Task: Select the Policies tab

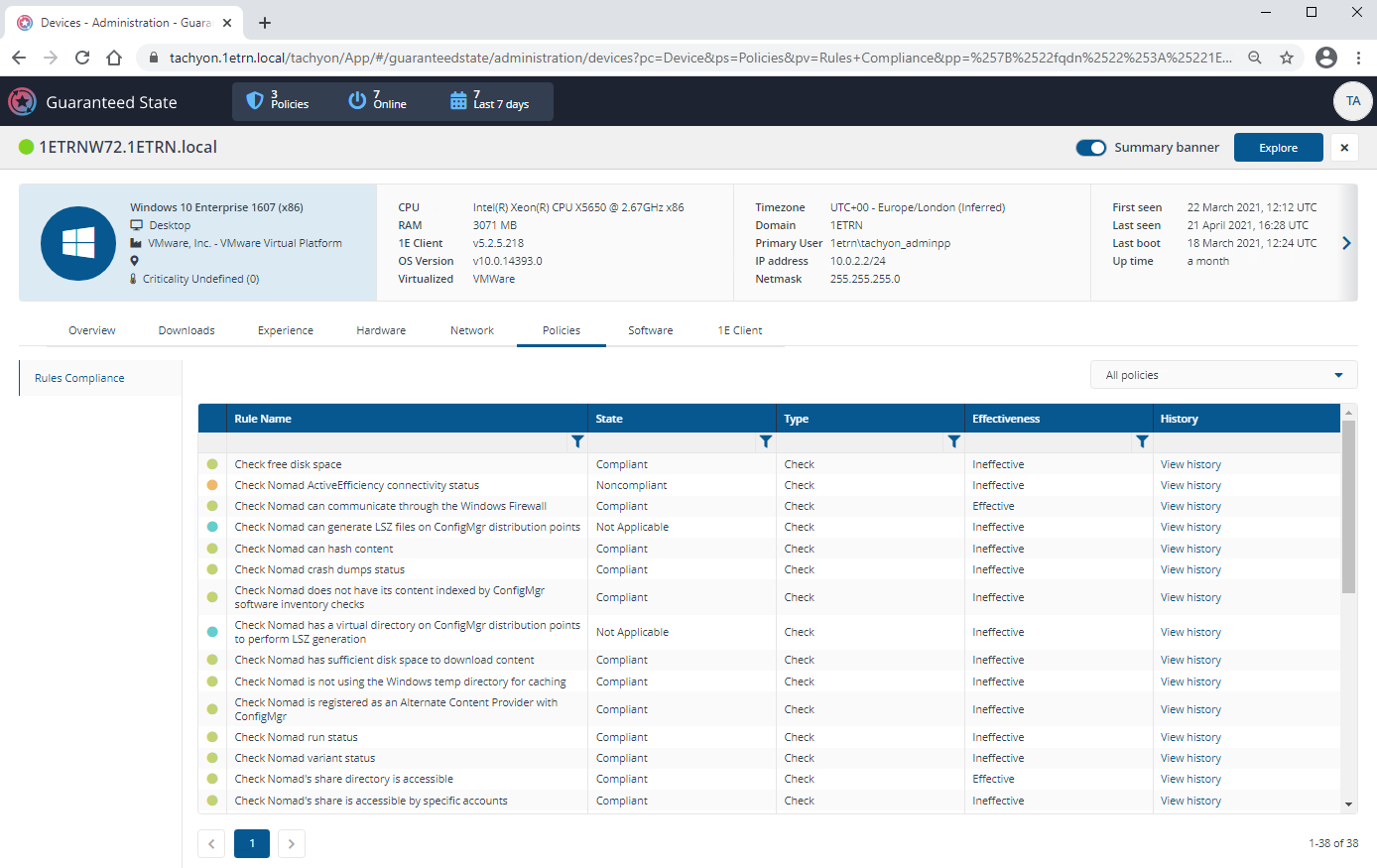Action: [x=562, y=330]
